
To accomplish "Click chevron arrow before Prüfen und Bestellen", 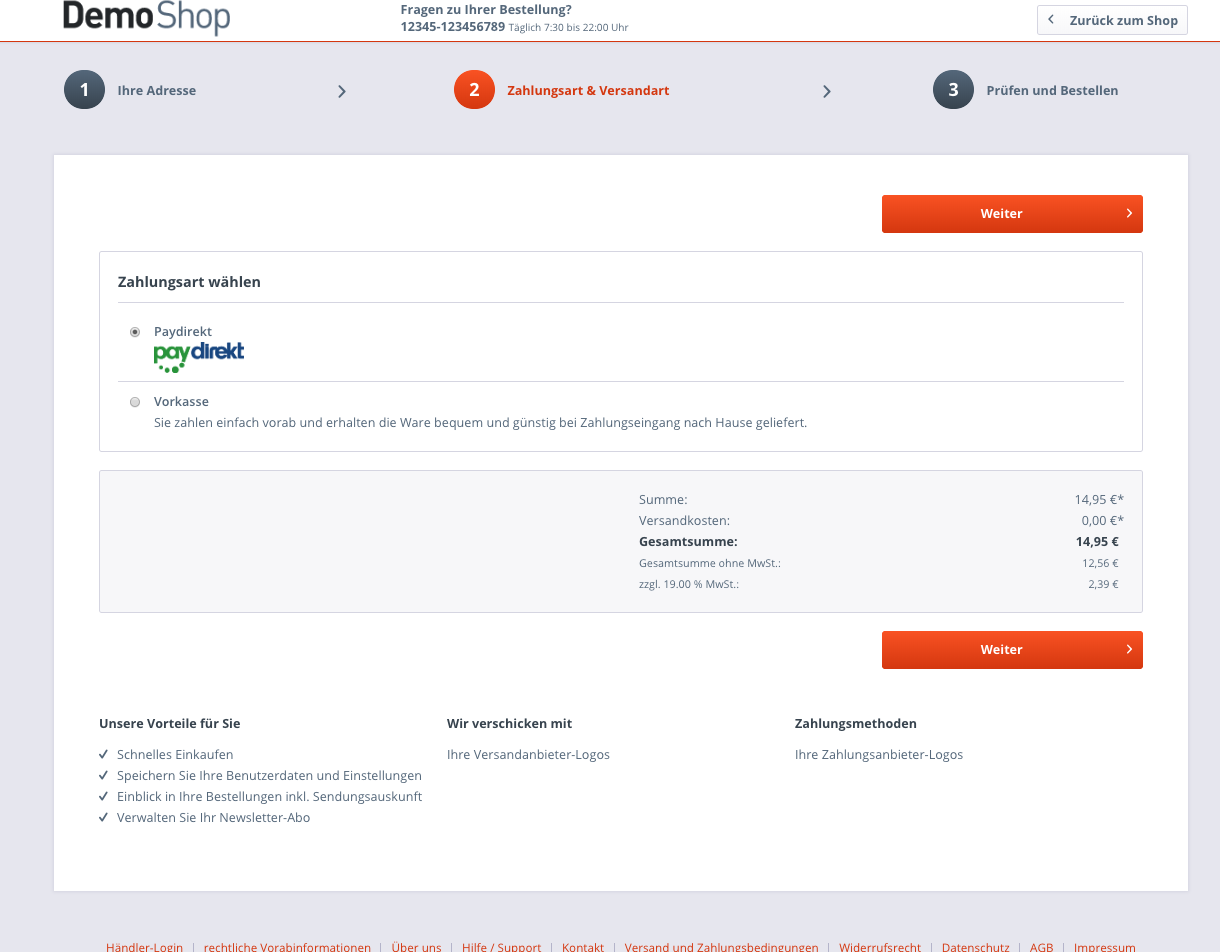I will pyautogui.click(x=827, y=91).
